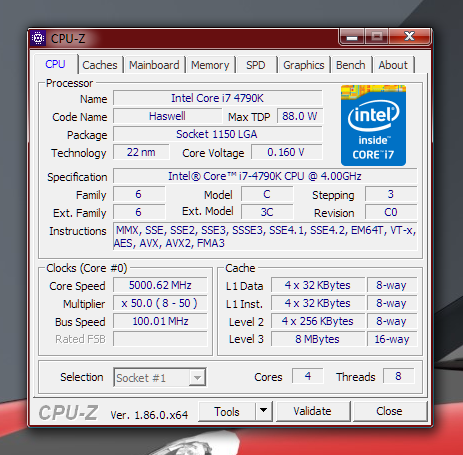
Task: Show the About tab
Action: pyautogui.click(x=393, y=65)
